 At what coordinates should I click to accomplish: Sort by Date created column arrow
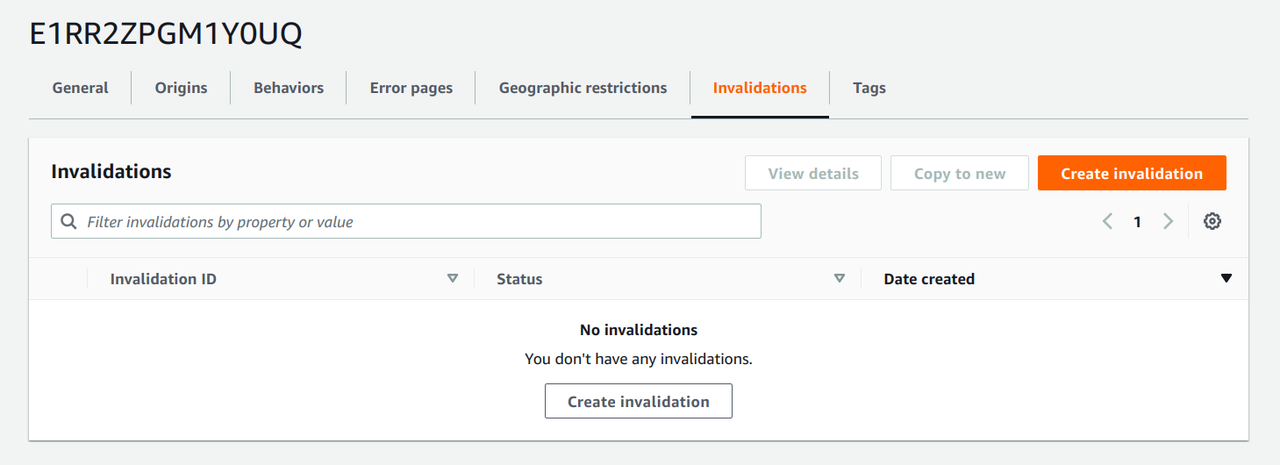(x=1226, y=279)
